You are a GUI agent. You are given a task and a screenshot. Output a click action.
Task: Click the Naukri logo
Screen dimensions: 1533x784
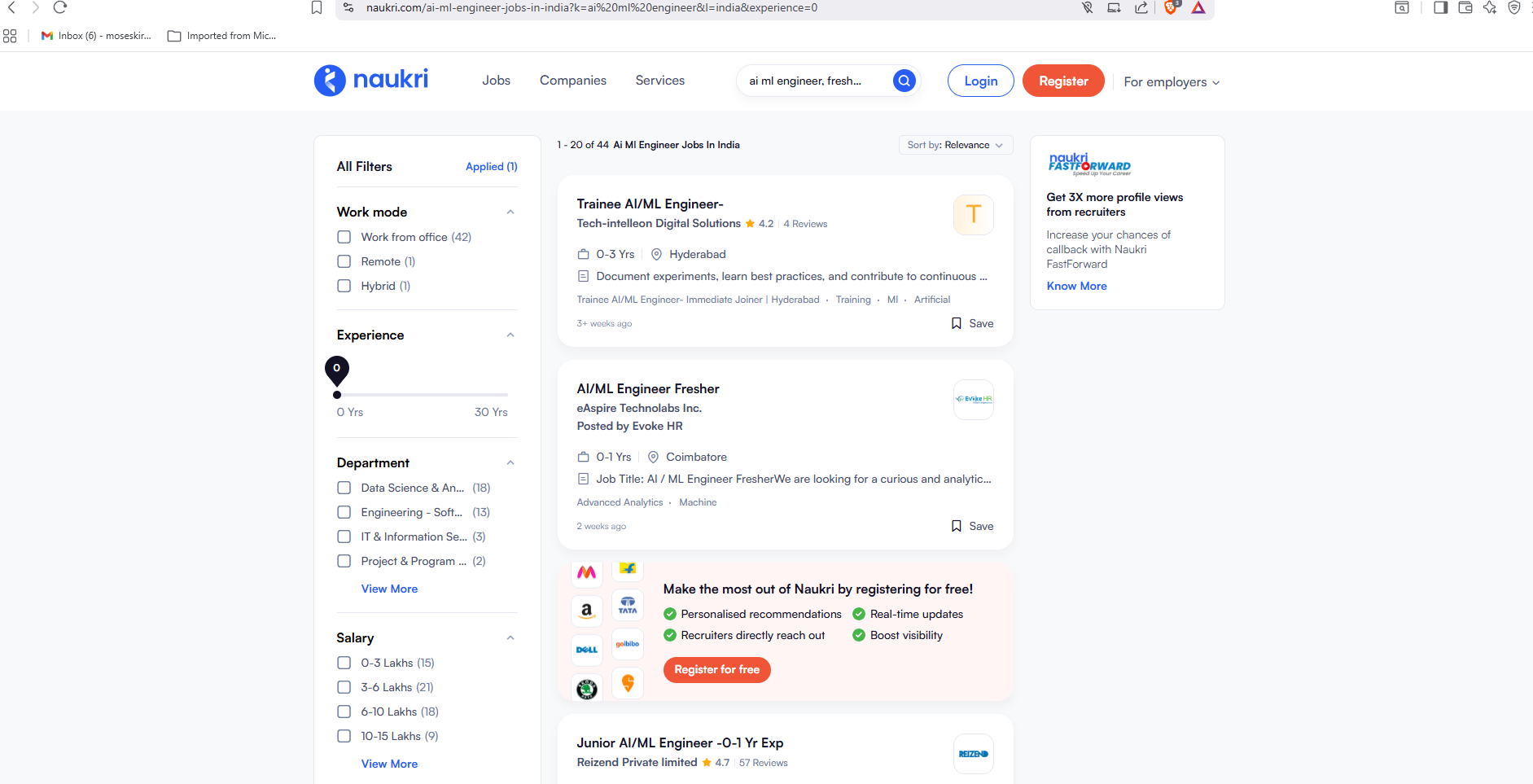point(371,81)
